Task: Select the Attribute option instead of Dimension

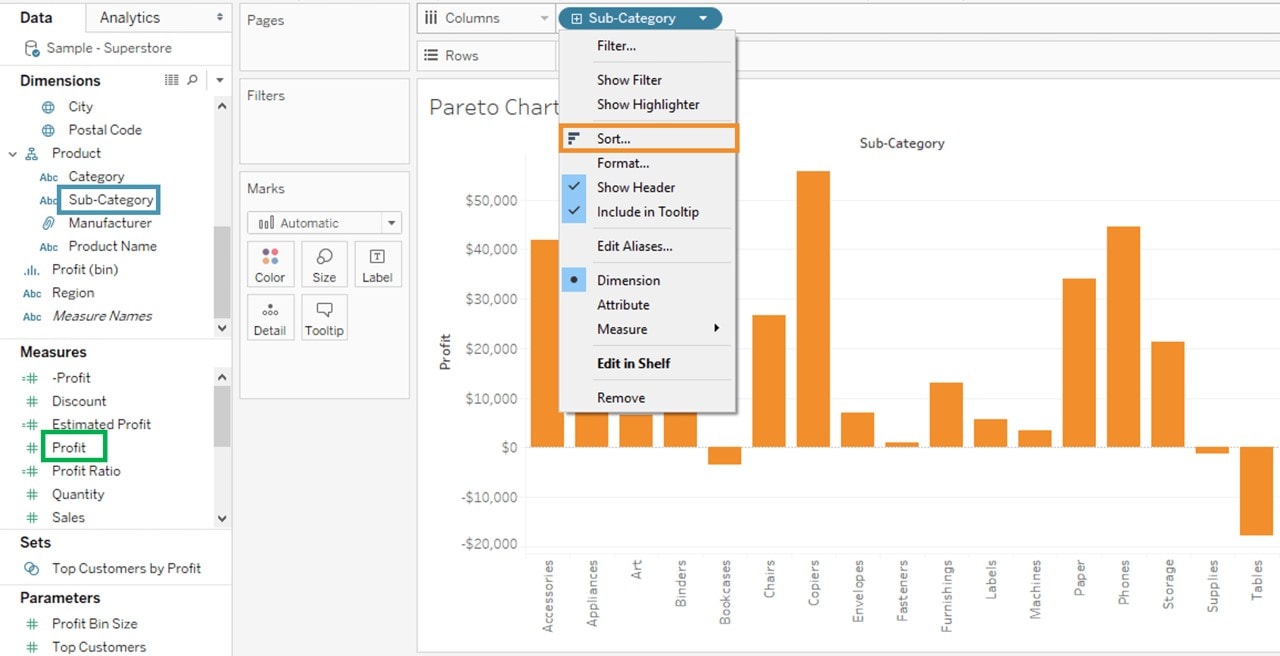Action: pos(623,304)
